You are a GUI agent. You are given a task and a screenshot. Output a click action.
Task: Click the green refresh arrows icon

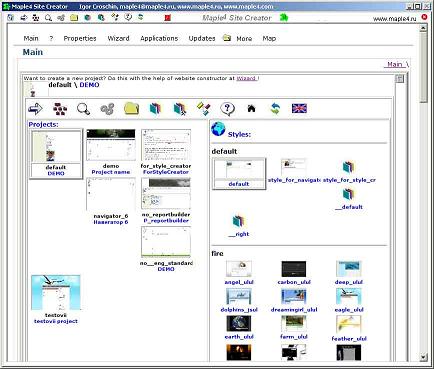[275, 108]
